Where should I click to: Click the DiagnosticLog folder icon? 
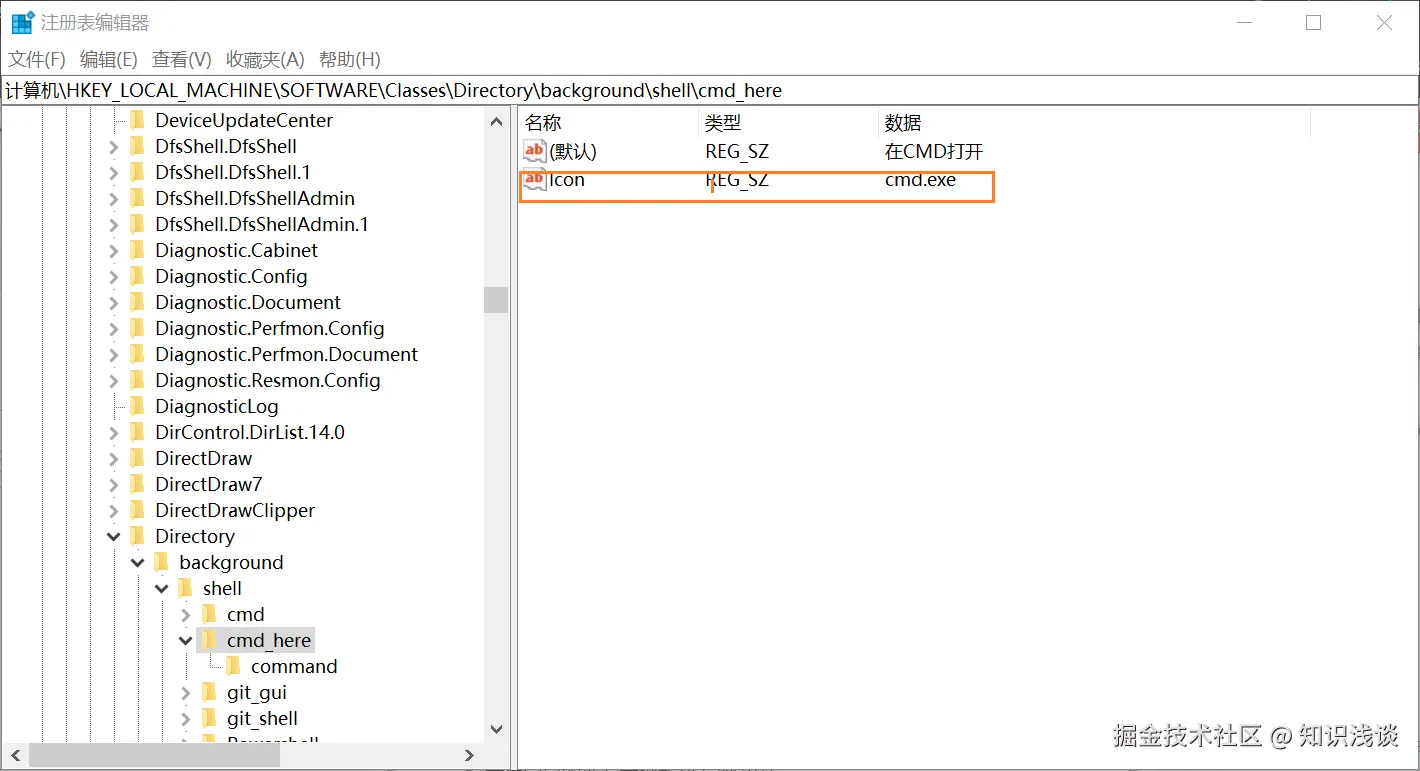click(x=138, y=406)
